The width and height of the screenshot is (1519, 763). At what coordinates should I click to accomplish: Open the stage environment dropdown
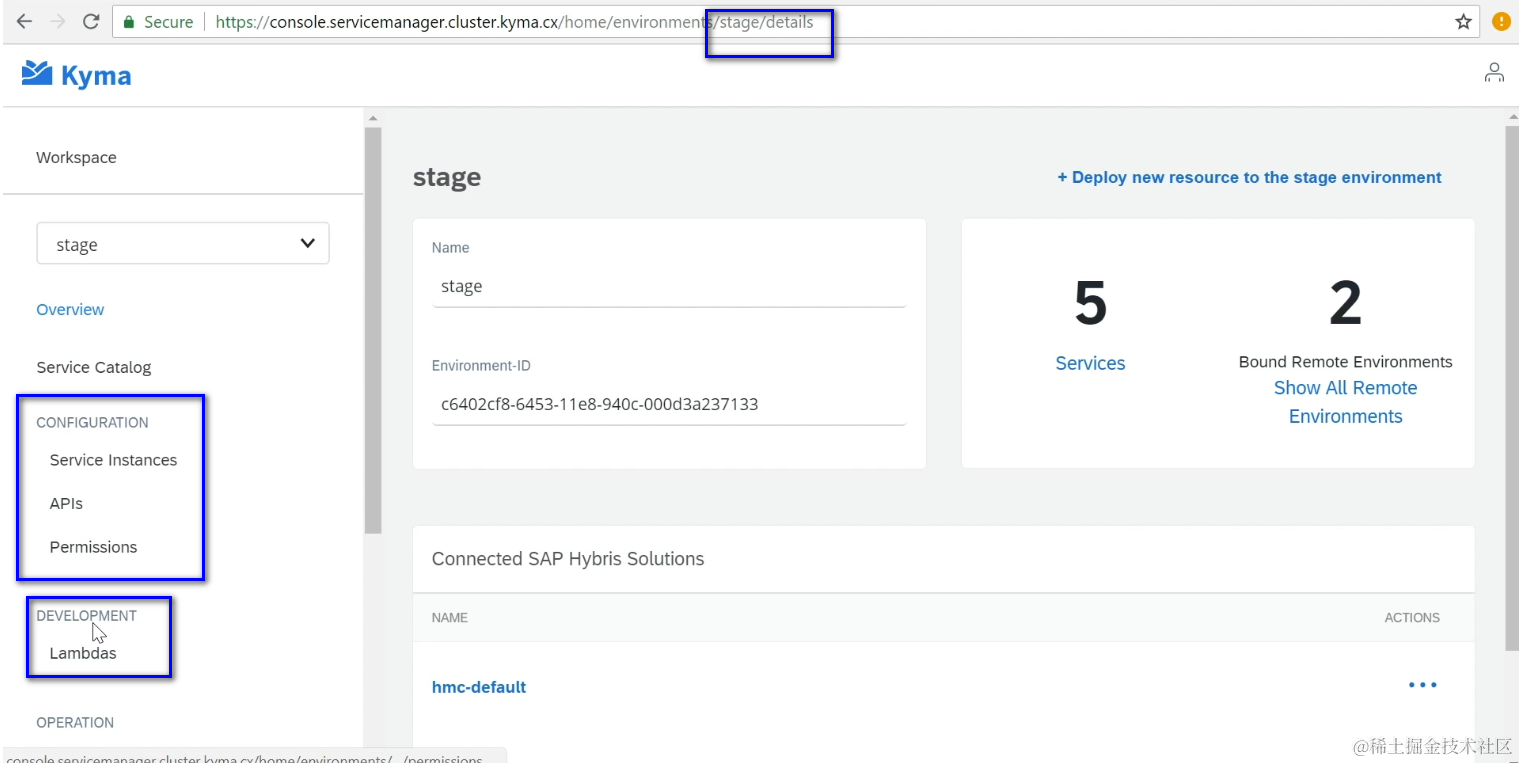coord(183,244)
